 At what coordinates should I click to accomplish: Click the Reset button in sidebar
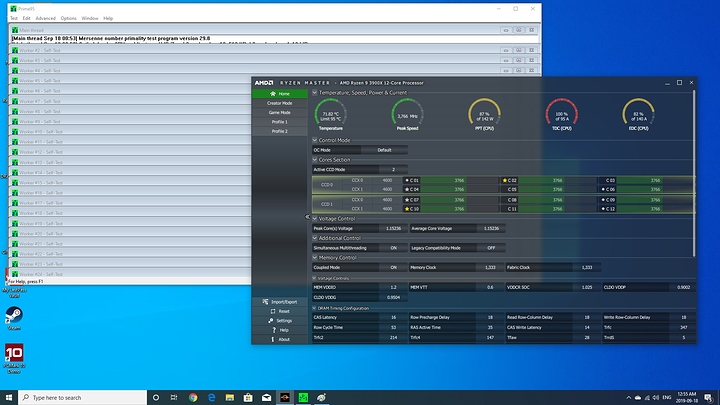point(280,311)
